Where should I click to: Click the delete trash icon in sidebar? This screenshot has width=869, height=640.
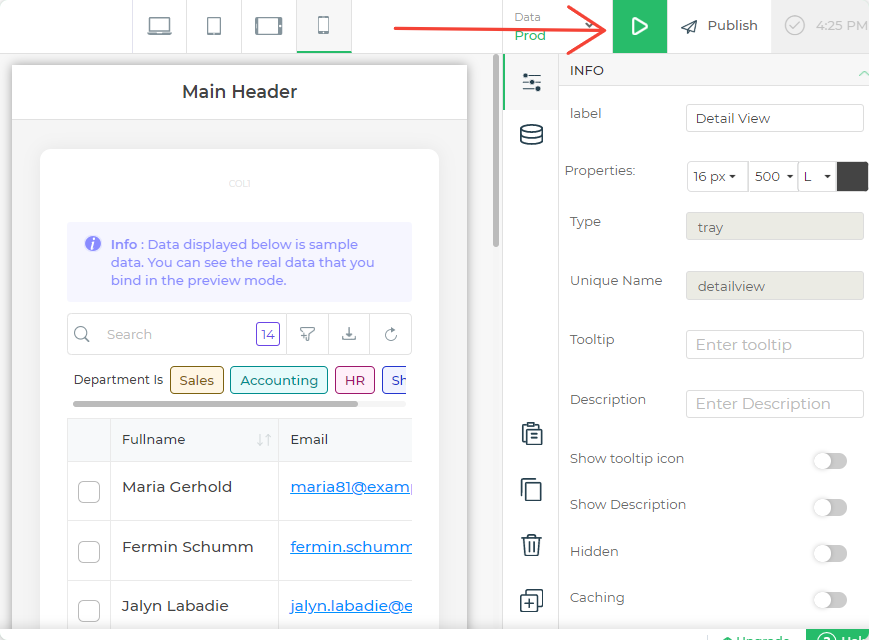pyautogui.click(x=531, y=545)
